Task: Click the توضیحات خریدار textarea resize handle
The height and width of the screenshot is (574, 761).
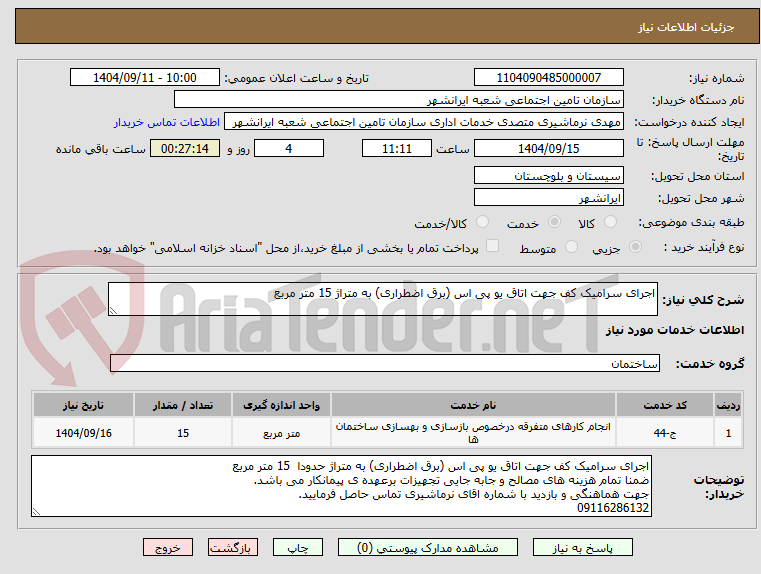Action: click(36, 511)
